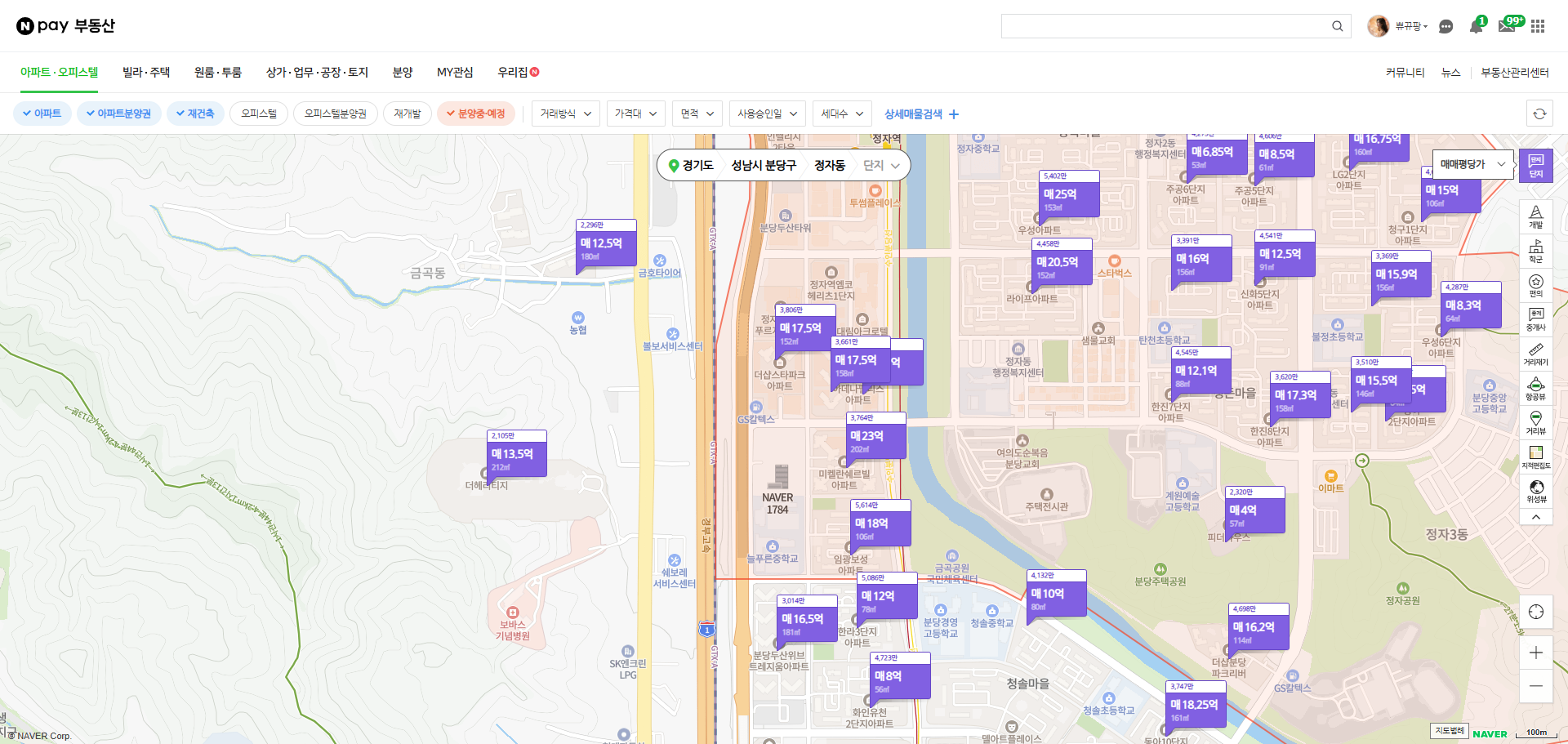Viewport: 1568px width, 744px height.
Task: Switch to 위성뷰 satellite map
Action: (x=1535, y=491)
